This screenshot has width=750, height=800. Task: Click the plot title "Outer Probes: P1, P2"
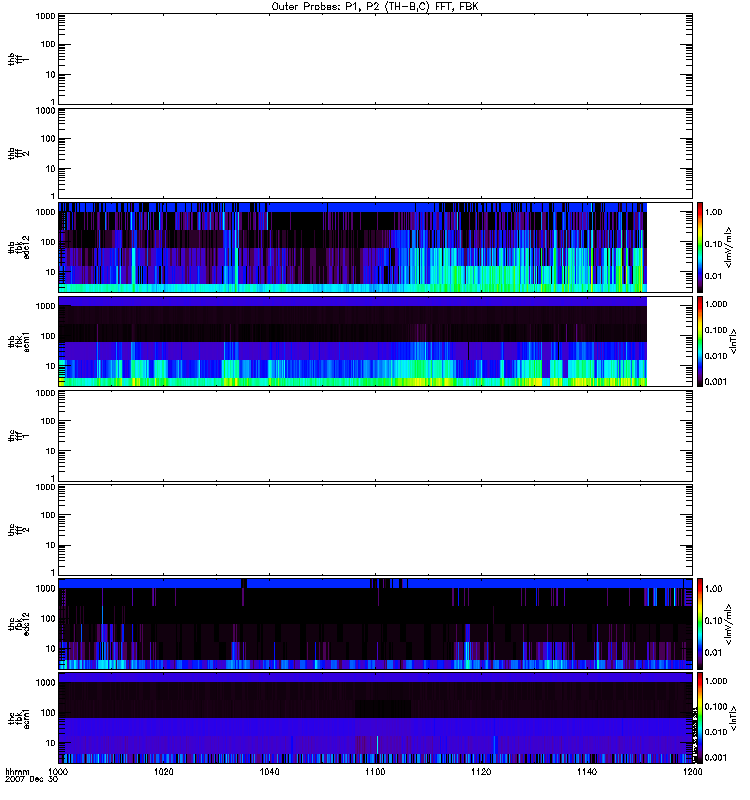point(375,6)
